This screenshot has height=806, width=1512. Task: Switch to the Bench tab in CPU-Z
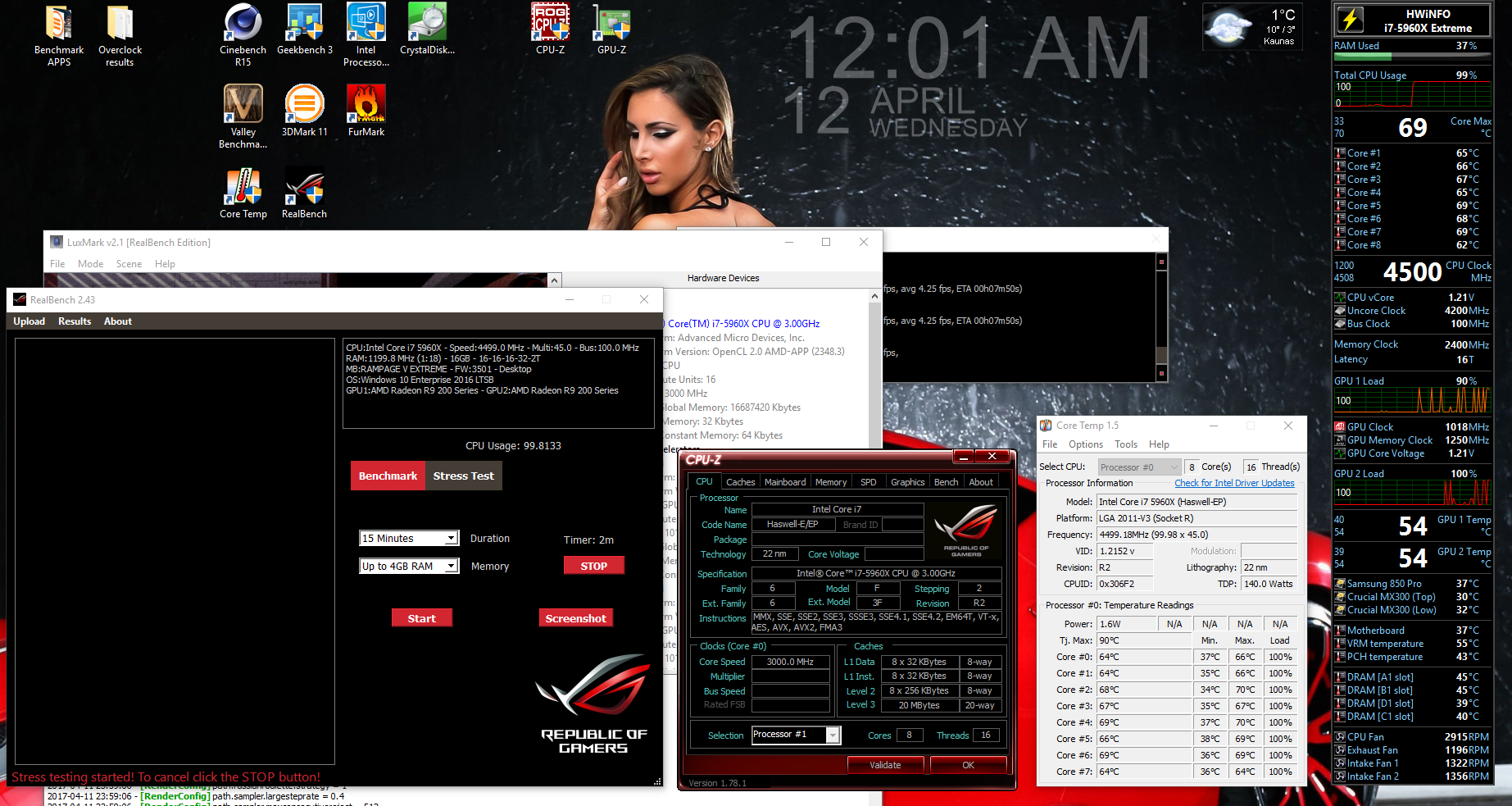pyautogui.click(x=946, y=482)
